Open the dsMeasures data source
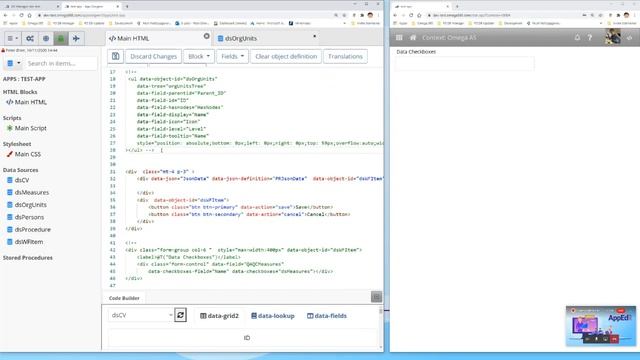 point(28,192)
